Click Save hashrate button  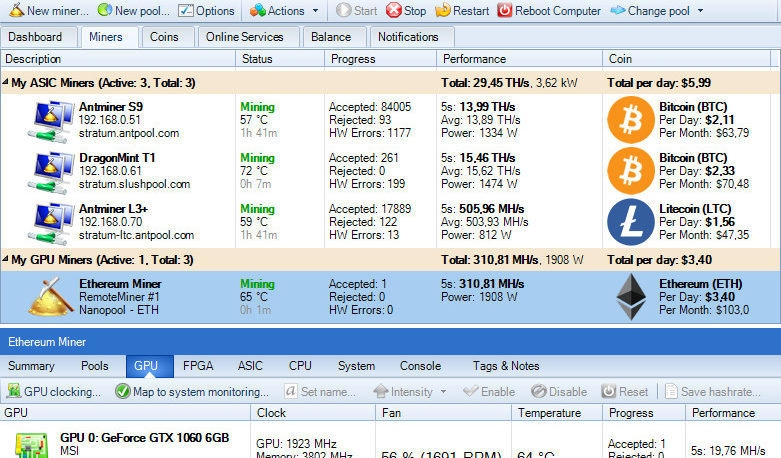click(x=713, y=392)
